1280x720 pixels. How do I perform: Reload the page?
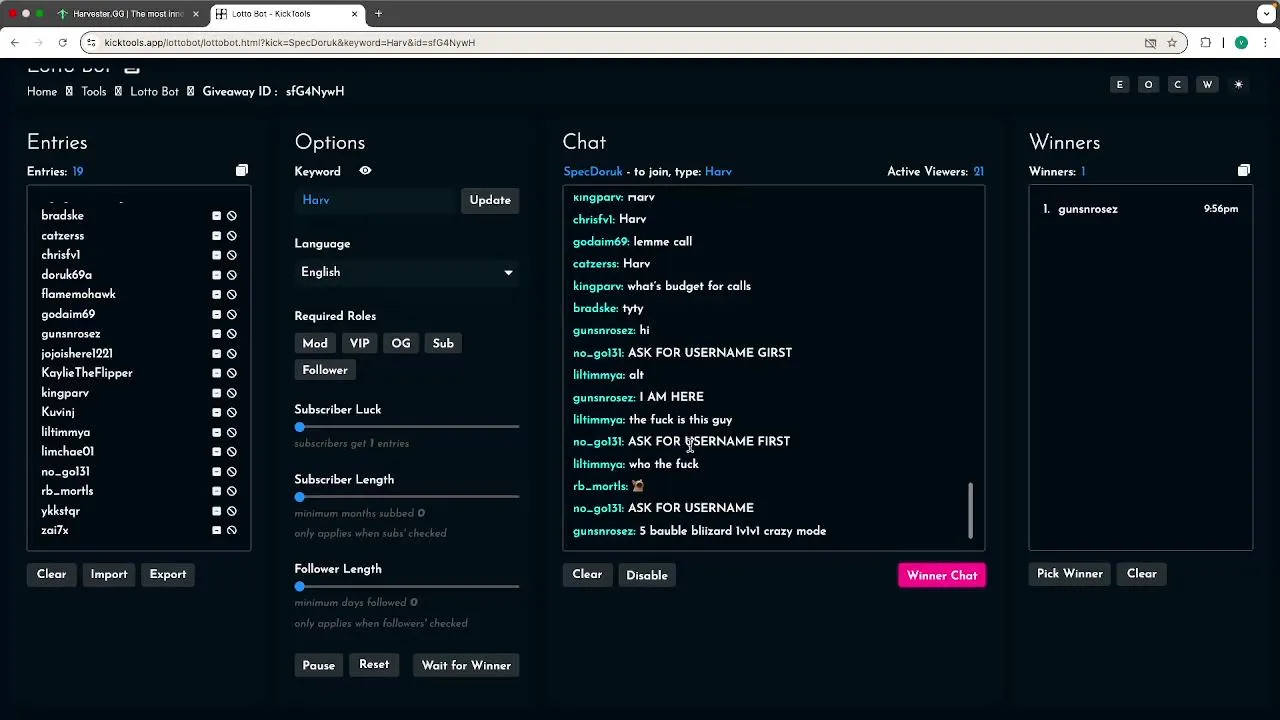coord(62,43)
